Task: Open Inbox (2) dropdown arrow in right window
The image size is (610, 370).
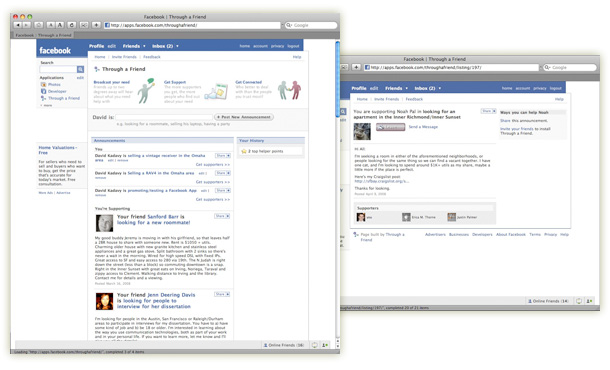Action: pyautogui.click(x=440, y=88)
